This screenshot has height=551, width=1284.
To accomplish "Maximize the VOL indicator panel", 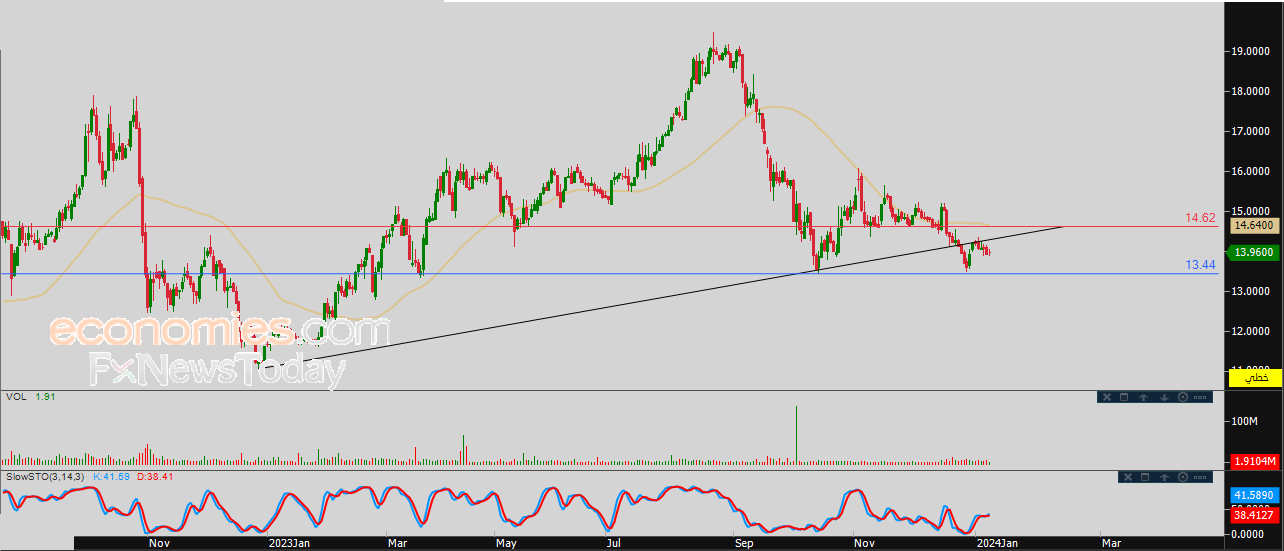I will click(x=1124, y=397).
